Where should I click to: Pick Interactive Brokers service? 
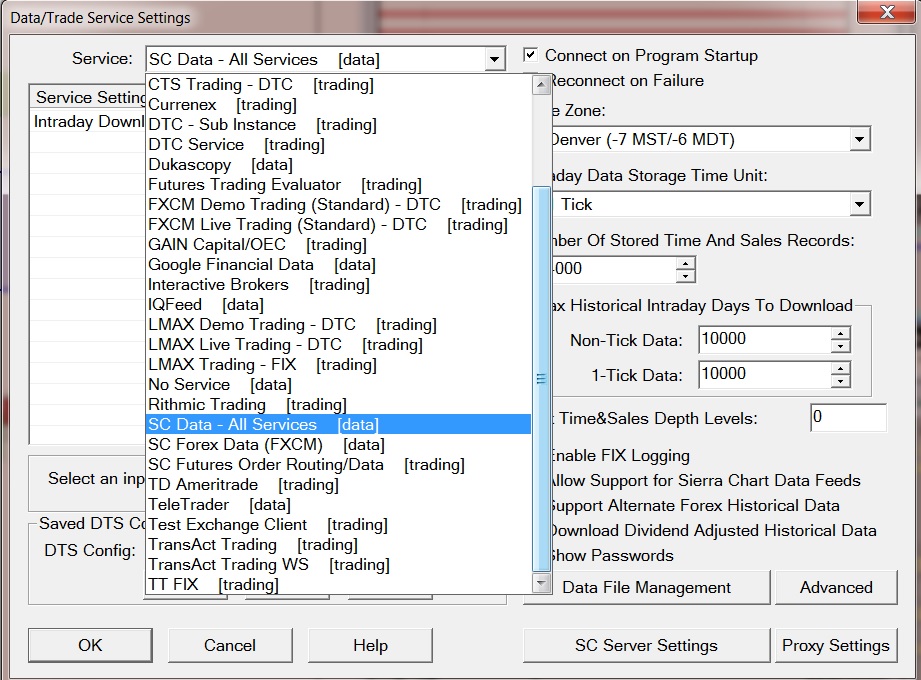click(x=338, y=284)
